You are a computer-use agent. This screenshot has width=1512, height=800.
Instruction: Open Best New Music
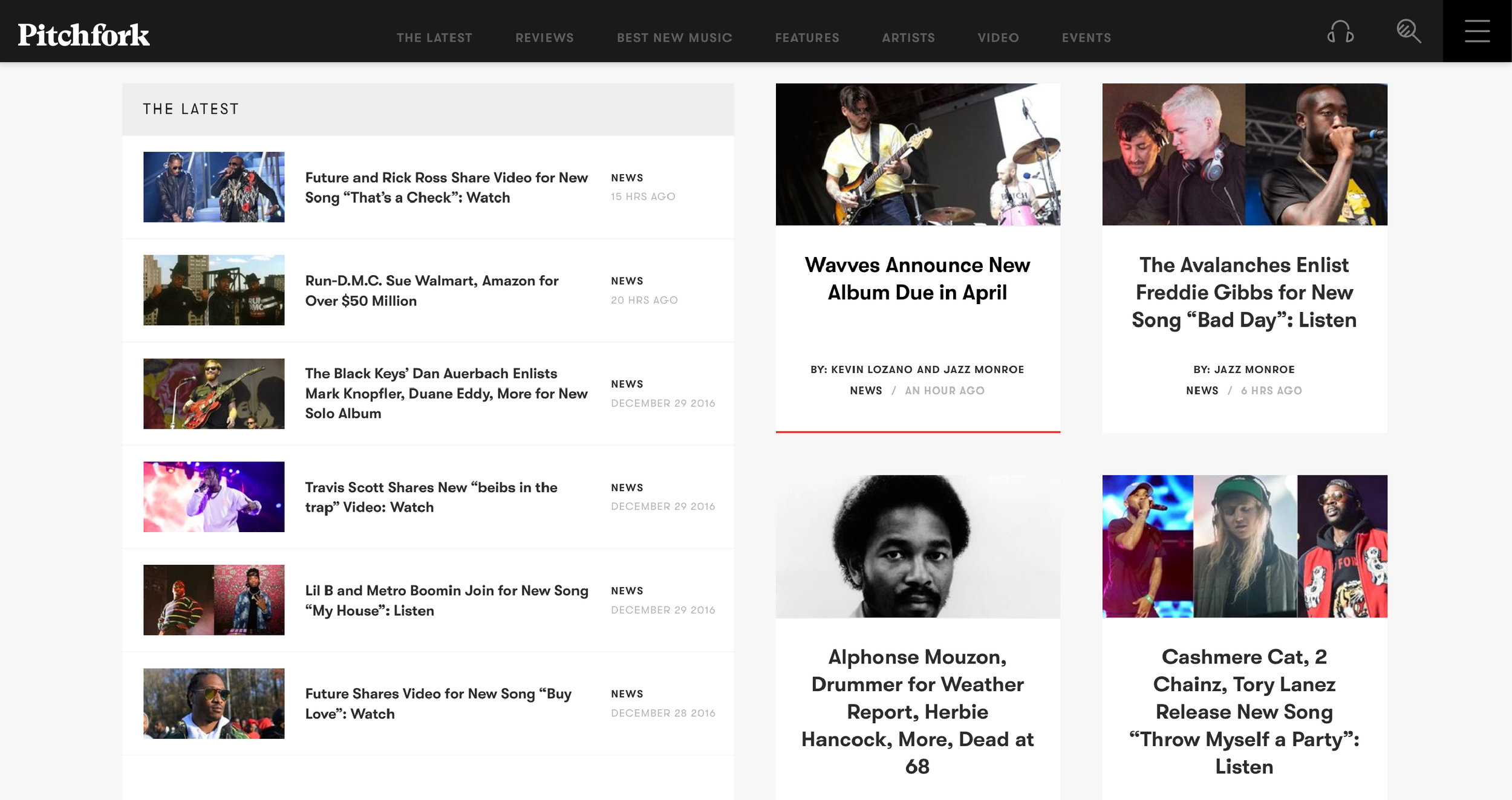click(674, 37)
